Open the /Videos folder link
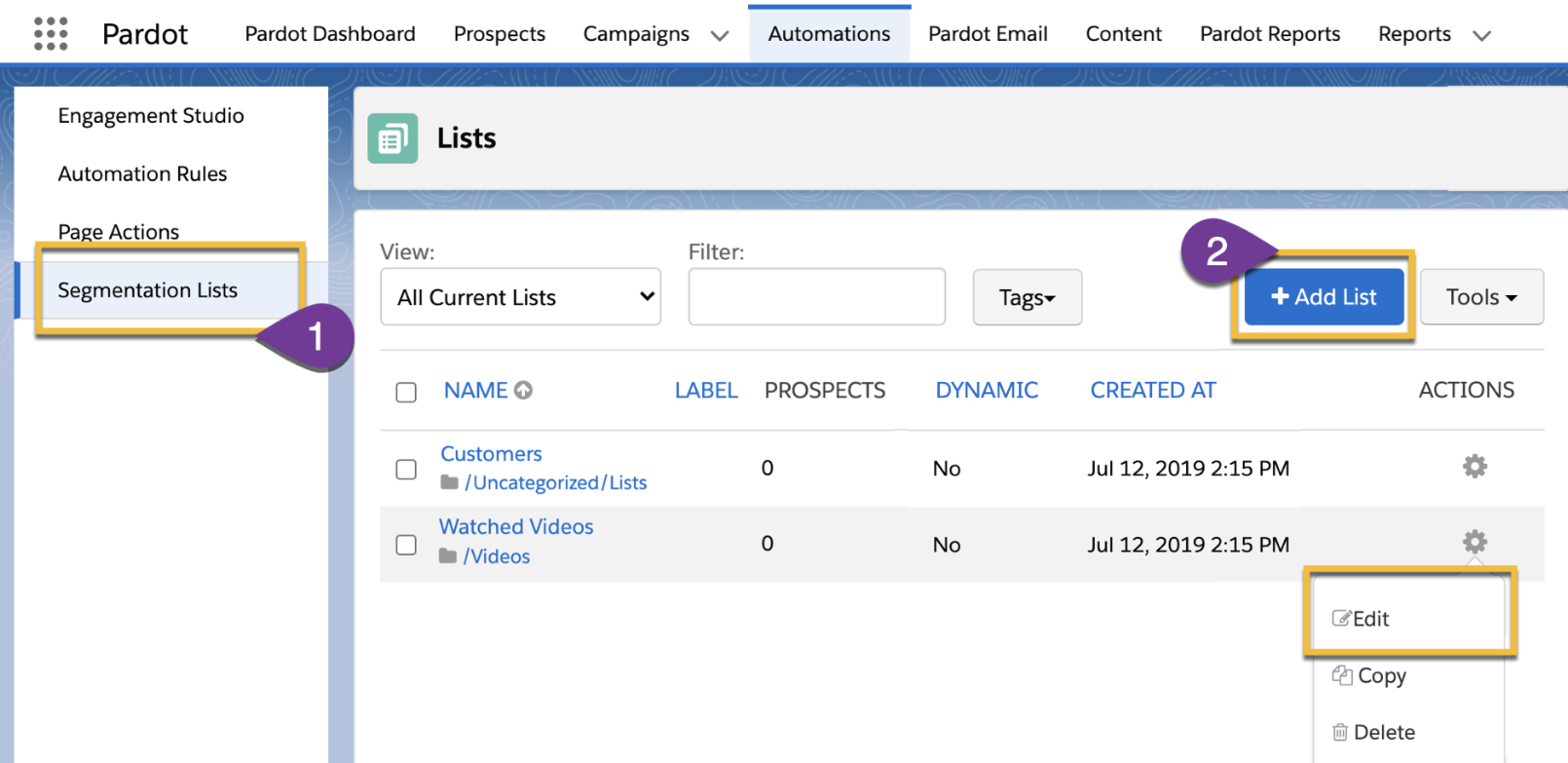This screenshot has height=763, width=1568. coord(497,556)
